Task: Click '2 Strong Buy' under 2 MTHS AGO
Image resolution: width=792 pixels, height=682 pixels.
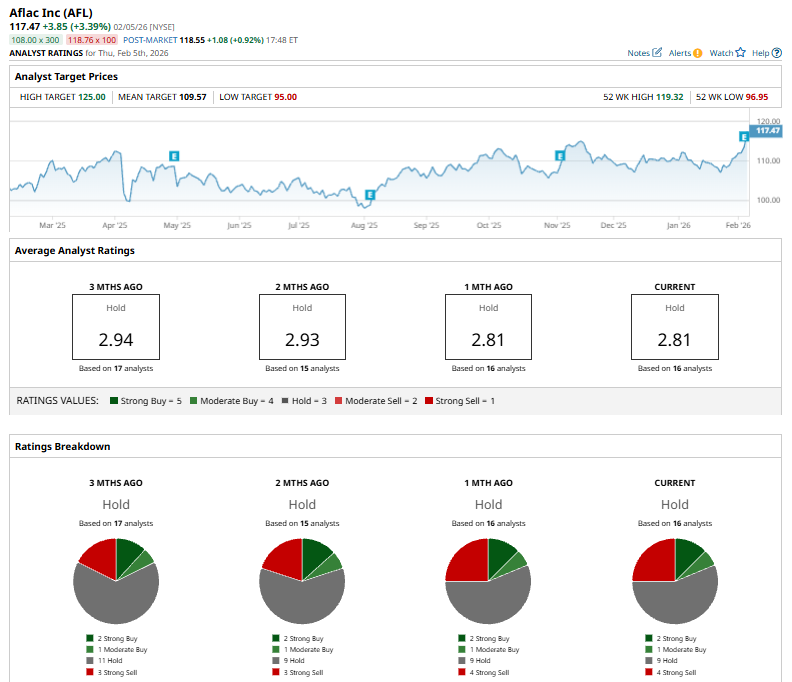Action: pyautogui.click(x=298, y=639)
